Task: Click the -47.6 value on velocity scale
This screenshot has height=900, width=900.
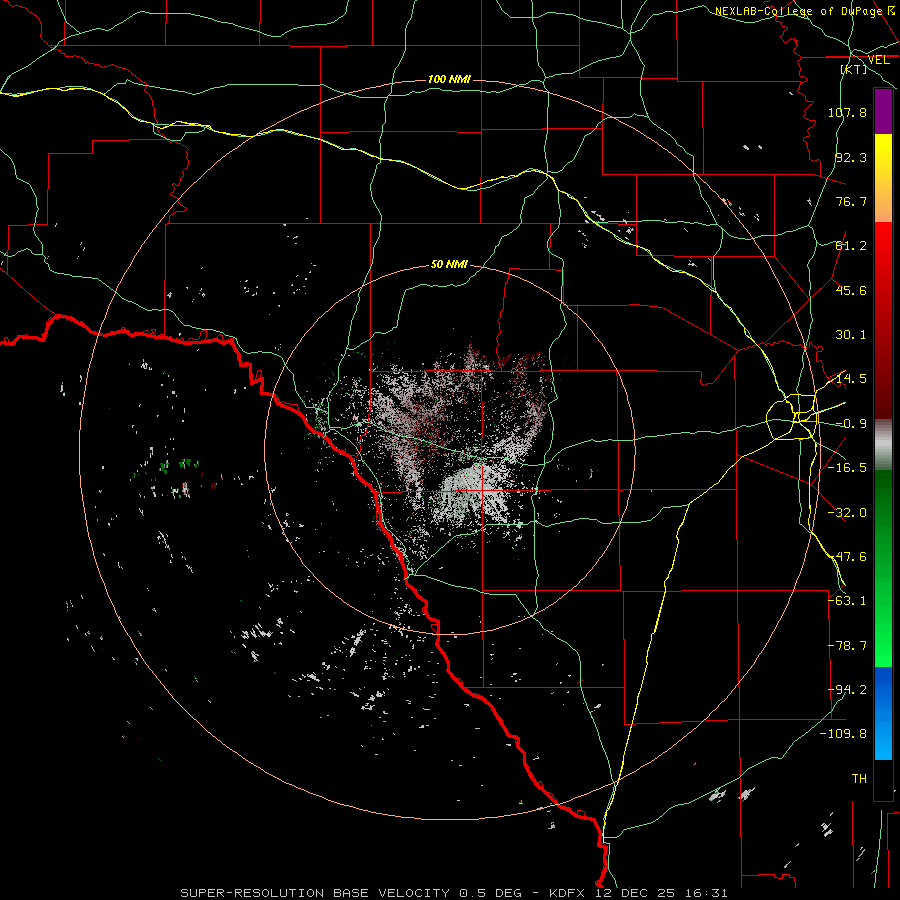Action: click(847, 557)
